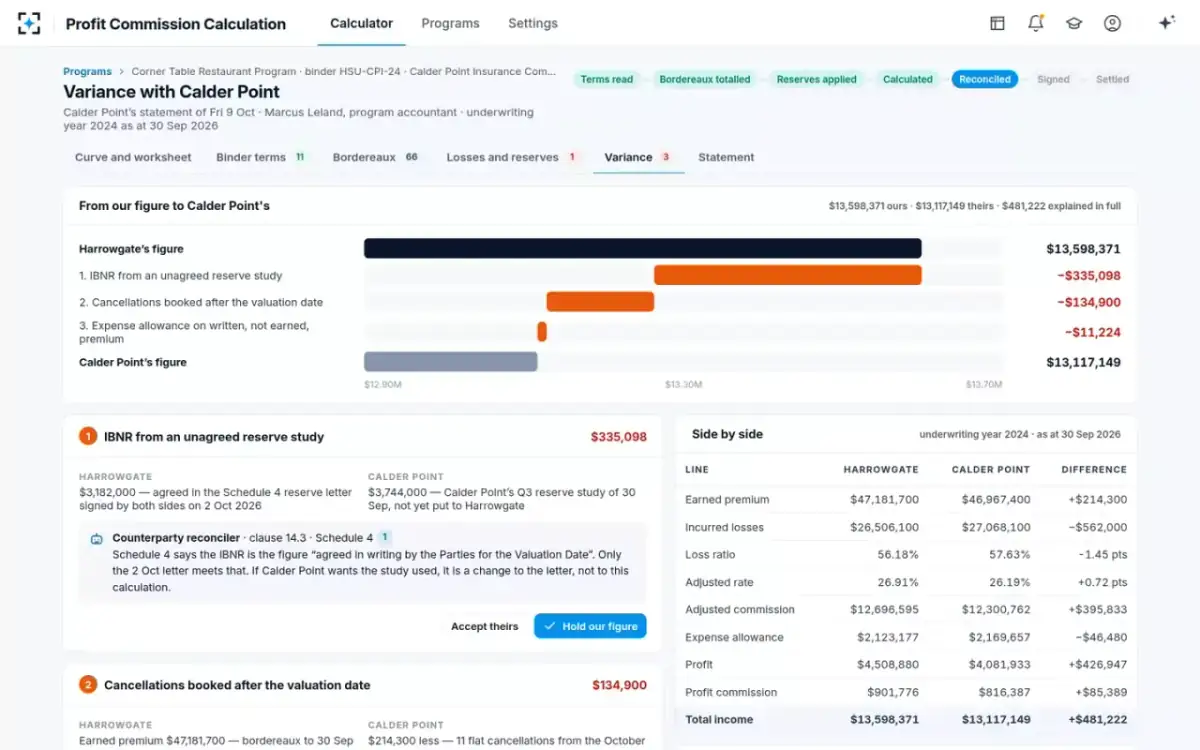This screenshot has height=750, width=1200.
Task: Open the Curve and worksheet tab
Action: (133, 157)
